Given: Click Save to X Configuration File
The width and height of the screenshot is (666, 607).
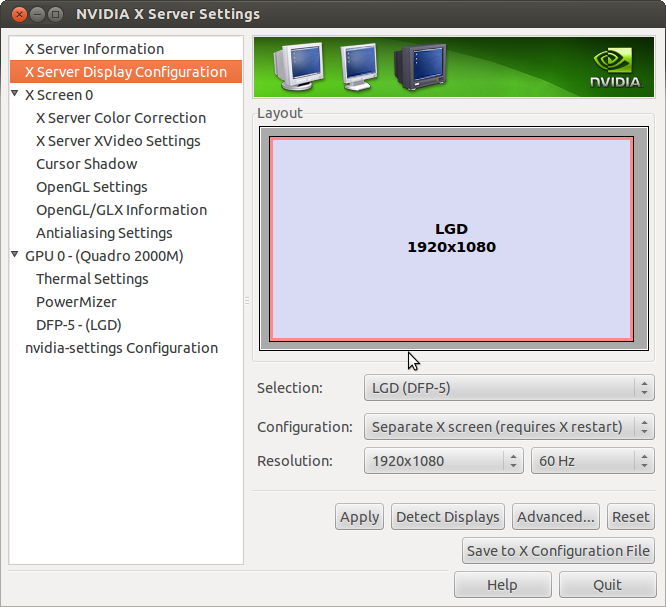Looking at the screenshot, I should [x=558, y=551].
